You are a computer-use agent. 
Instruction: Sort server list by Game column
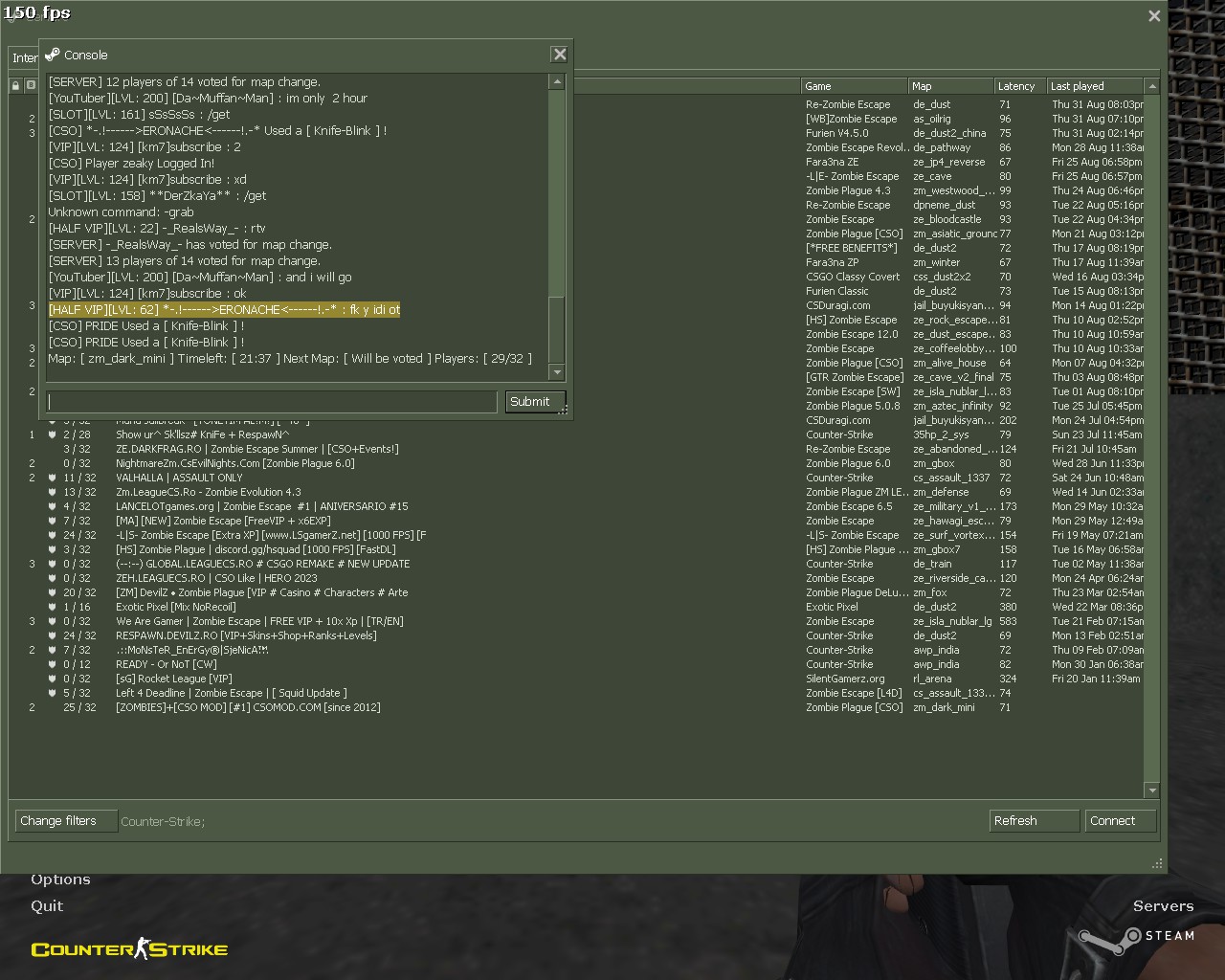[x=854, y=86]
